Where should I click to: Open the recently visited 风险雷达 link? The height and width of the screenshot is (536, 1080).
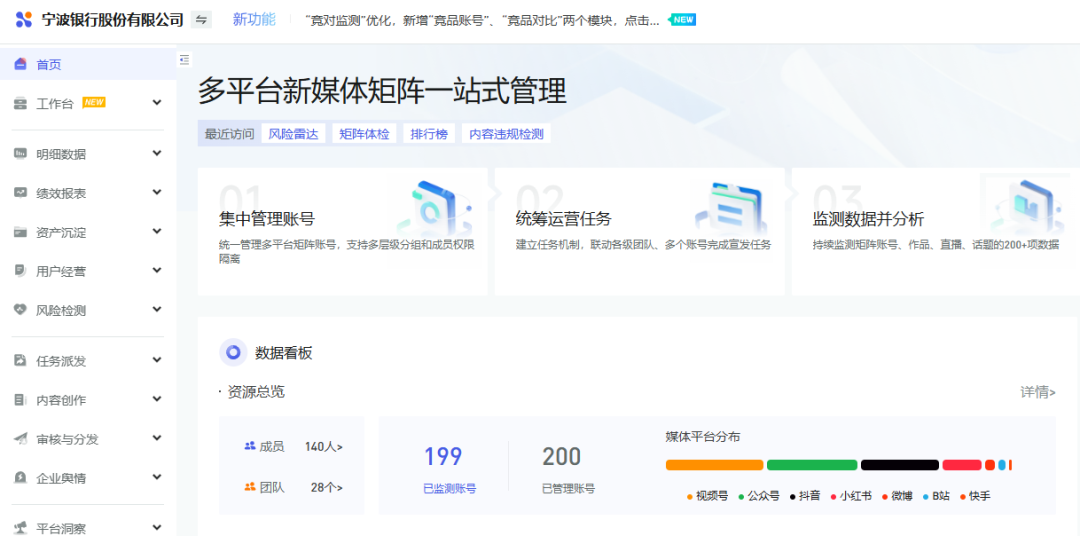coord(293,134)
